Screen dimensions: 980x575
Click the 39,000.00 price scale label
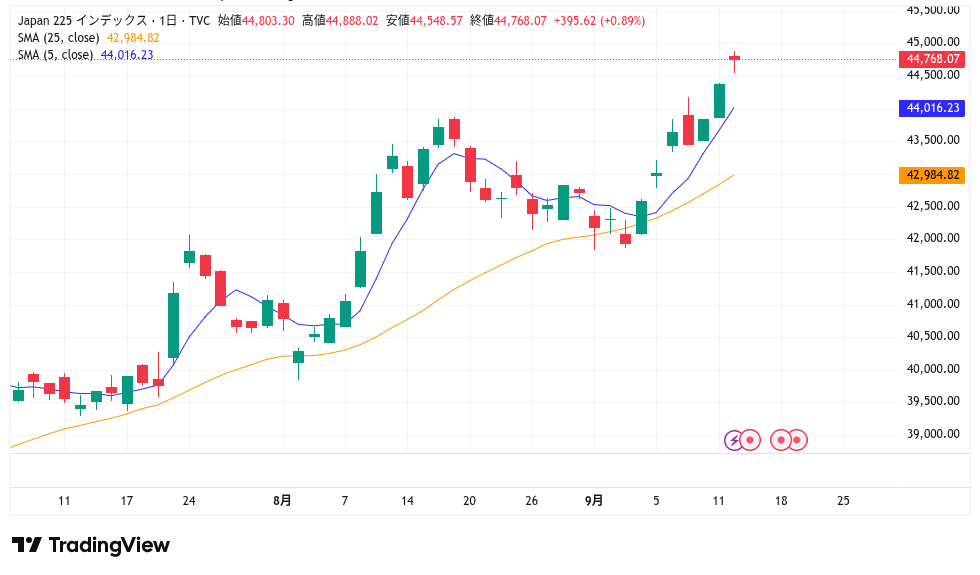pos(933,434)
